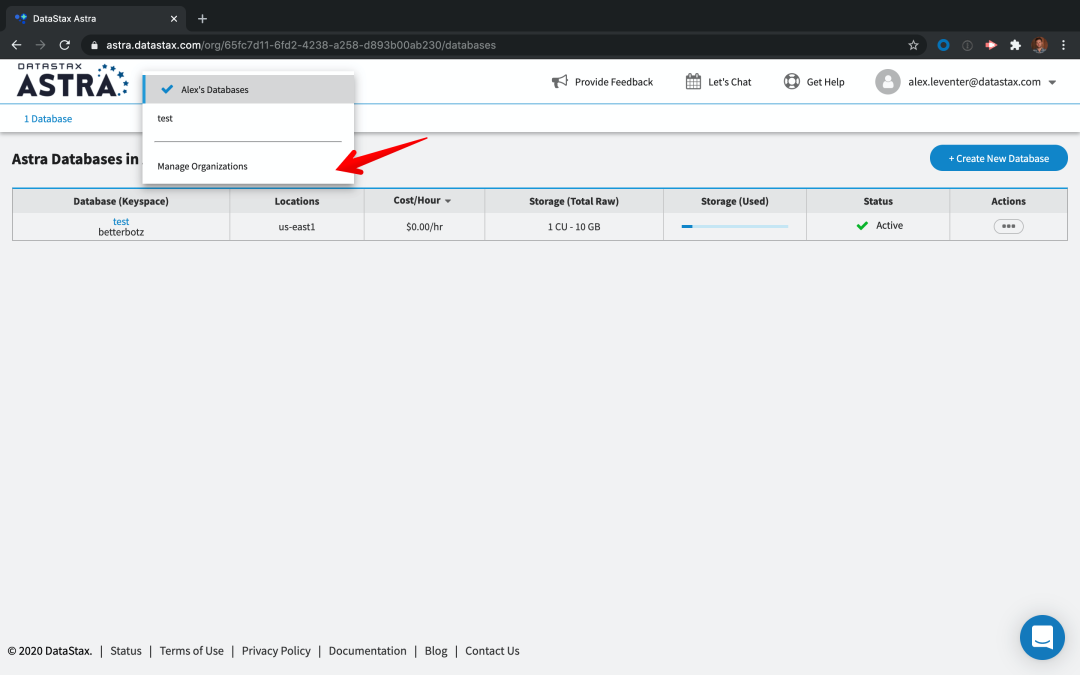Click the lifebuoy Get Help icon

791,81
